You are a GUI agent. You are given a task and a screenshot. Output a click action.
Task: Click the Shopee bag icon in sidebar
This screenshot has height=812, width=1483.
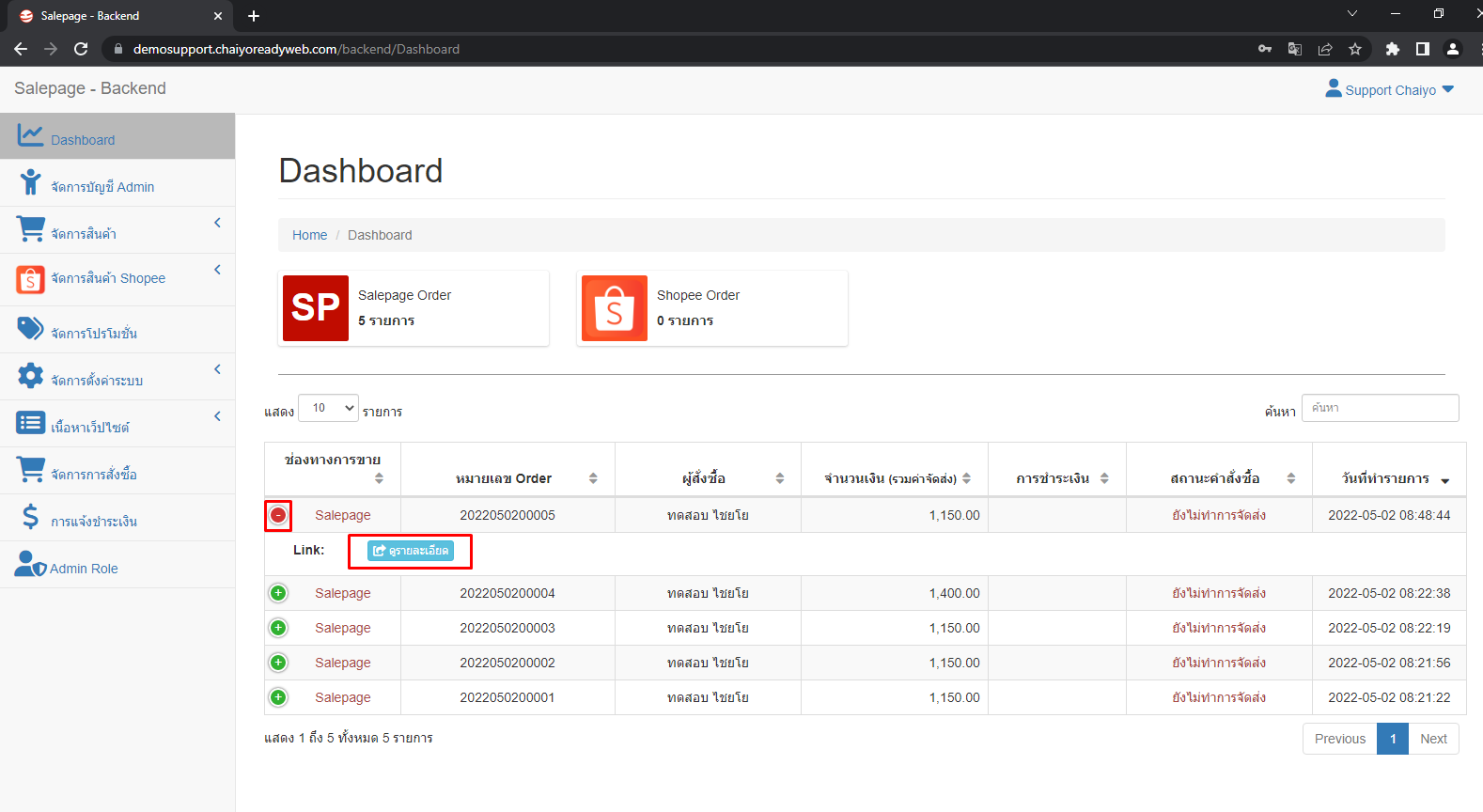coord(30,279)
